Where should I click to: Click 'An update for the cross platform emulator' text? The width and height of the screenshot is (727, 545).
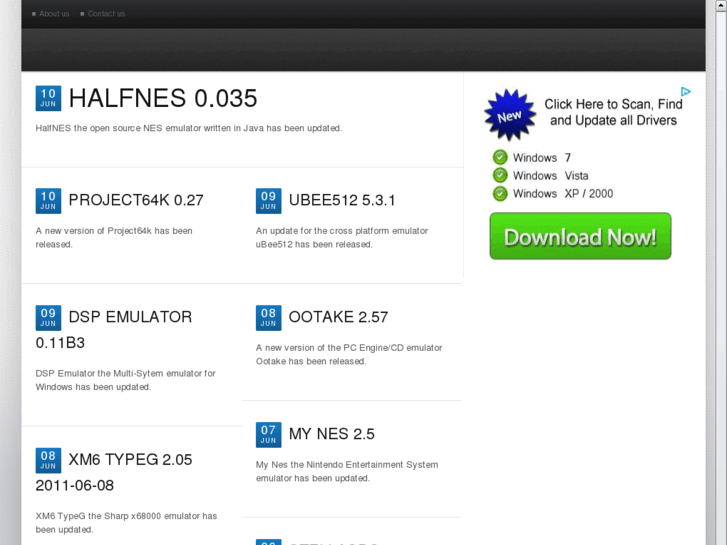pyautogui.click(x=342, y=237)
